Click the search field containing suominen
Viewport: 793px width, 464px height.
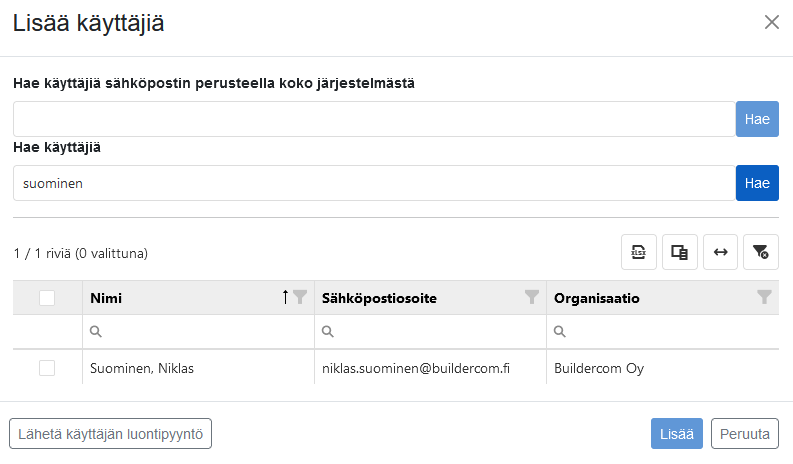pos(374,183)
